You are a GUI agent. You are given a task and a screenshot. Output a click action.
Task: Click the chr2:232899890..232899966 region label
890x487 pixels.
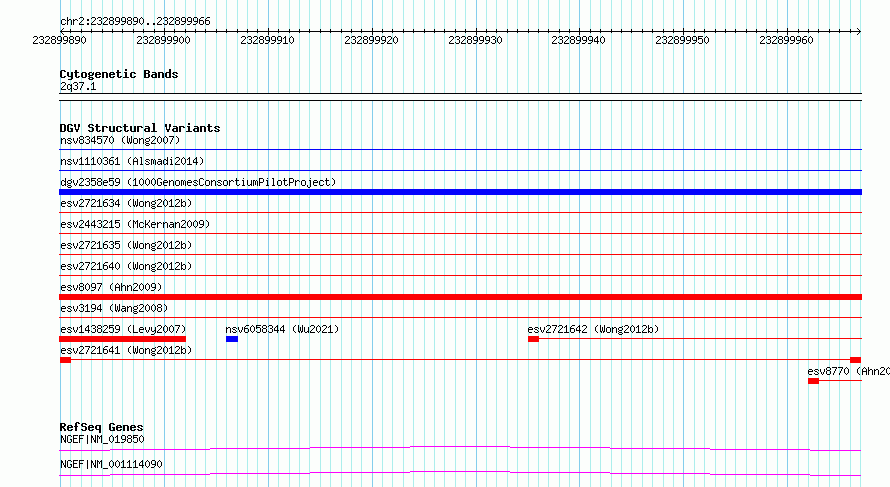135,22
